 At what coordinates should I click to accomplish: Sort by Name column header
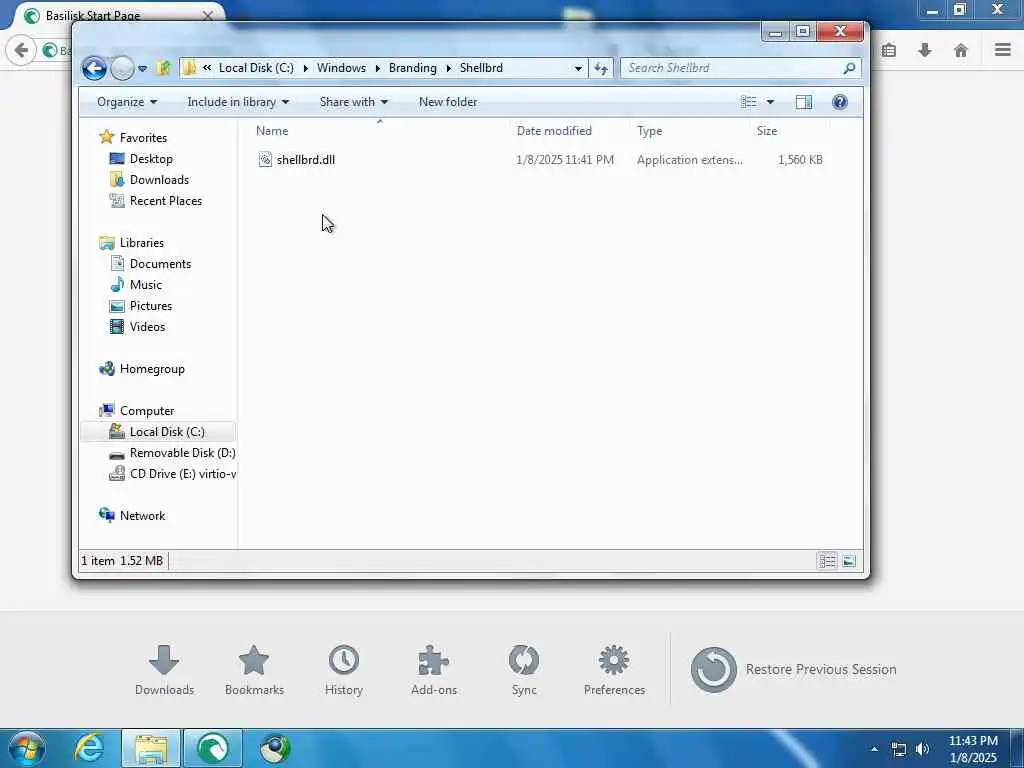pos(379,131)
